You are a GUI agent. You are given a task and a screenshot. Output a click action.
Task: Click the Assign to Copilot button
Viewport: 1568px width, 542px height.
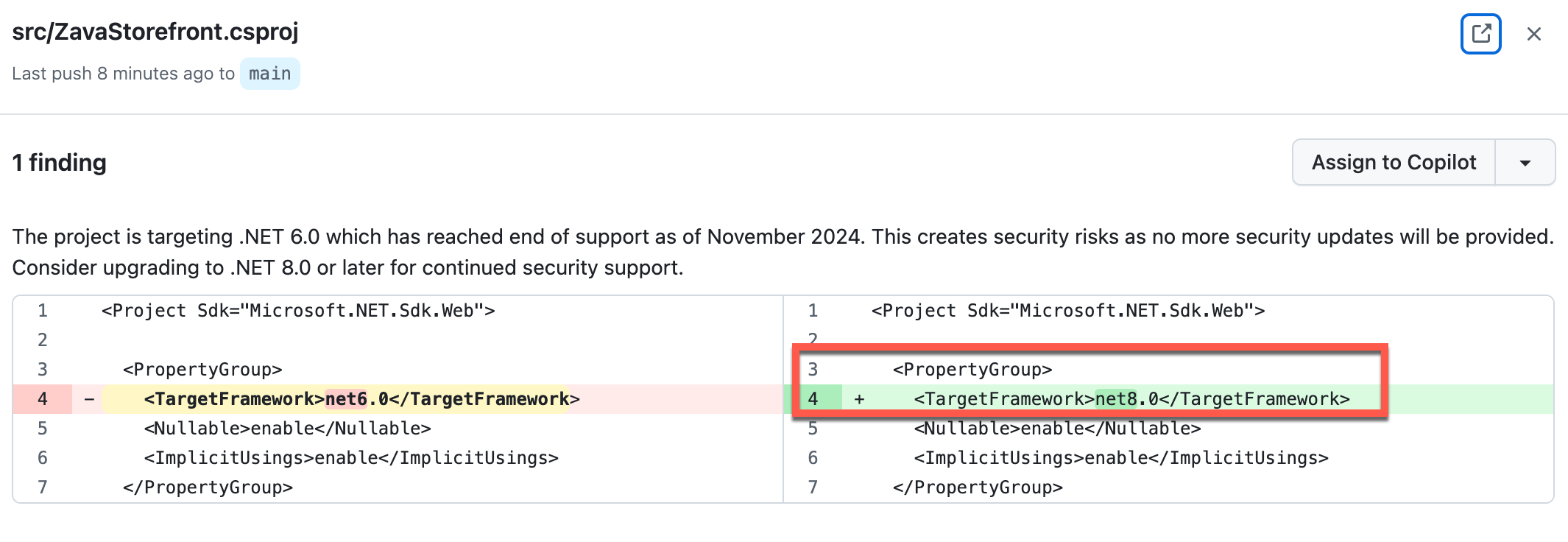coord(1394,162)
